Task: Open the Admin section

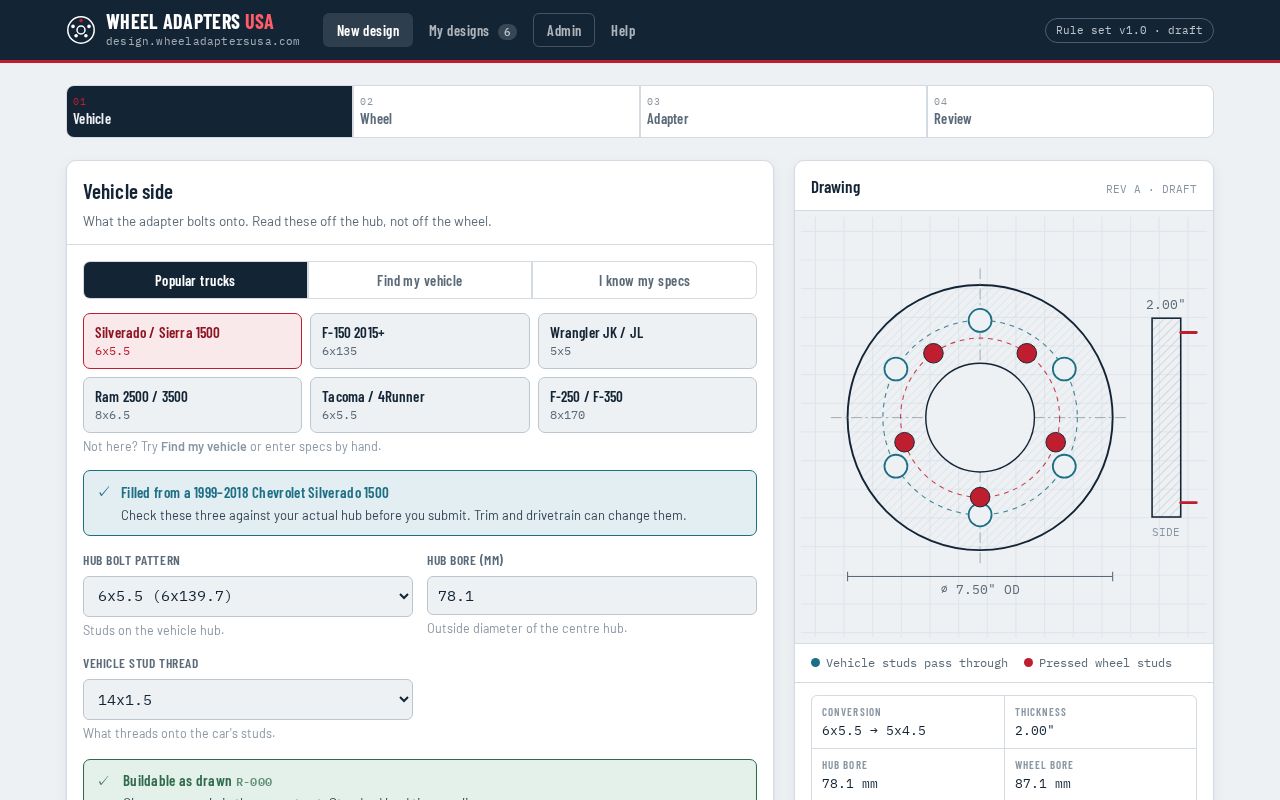Action: tap(564, 30)
